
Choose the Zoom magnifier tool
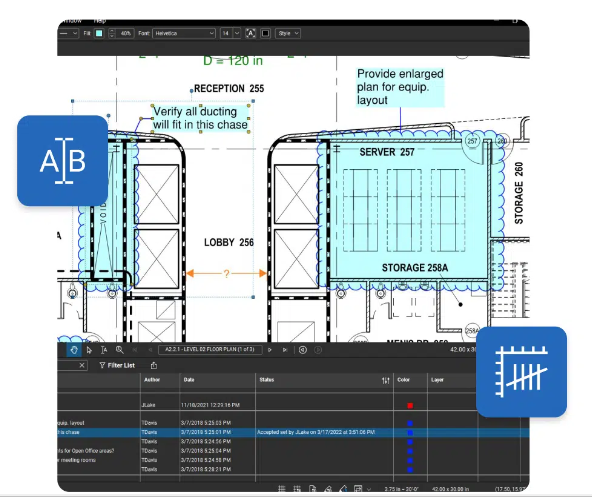tap(120, 350)
